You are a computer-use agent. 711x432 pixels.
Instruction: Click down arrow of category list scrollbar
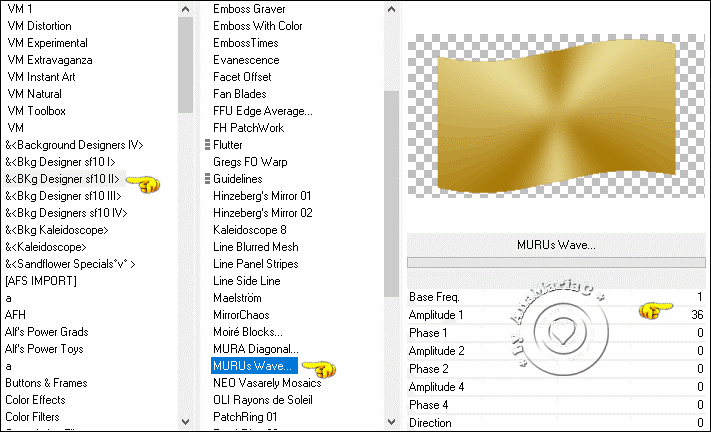pyautogui.click(x=185, y=422)
